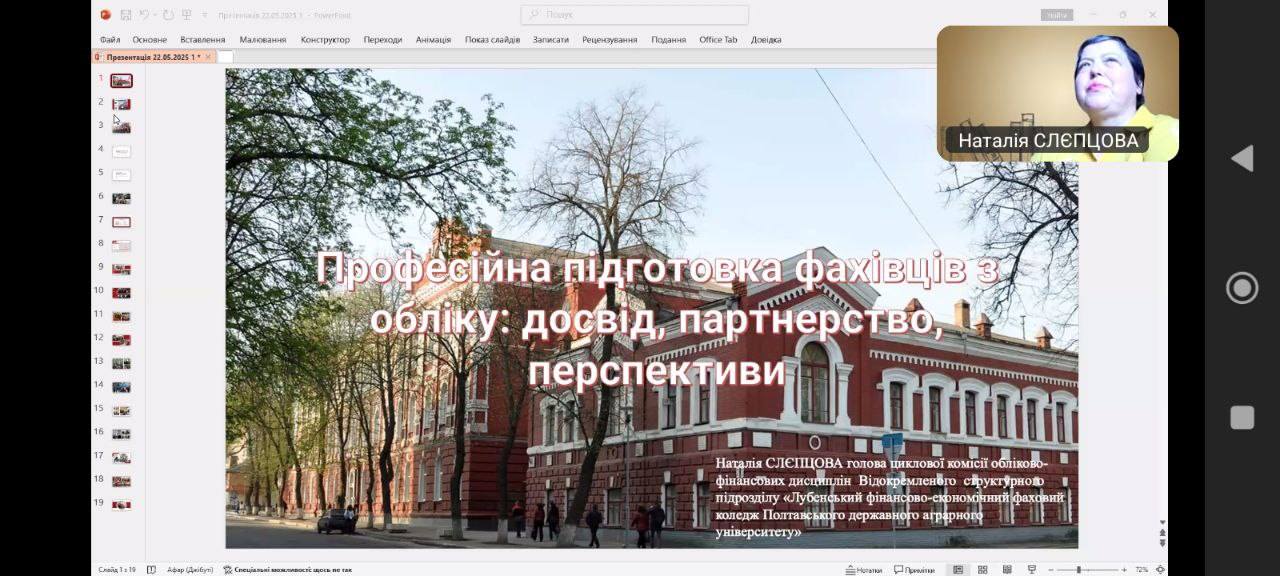Click the zoom slider track
Viewport: 1280px width, 576px height.
pyautogui.click(x=1087, y=570)
